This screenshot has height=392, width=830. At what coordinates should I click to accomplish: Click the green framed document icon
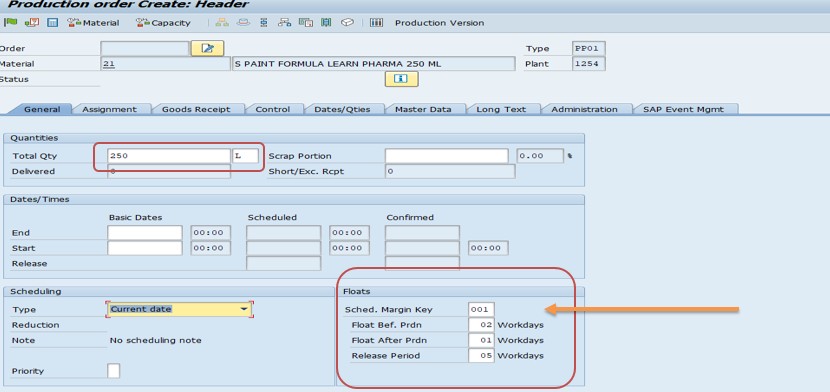pyautogui.click(x=326, y=23)
